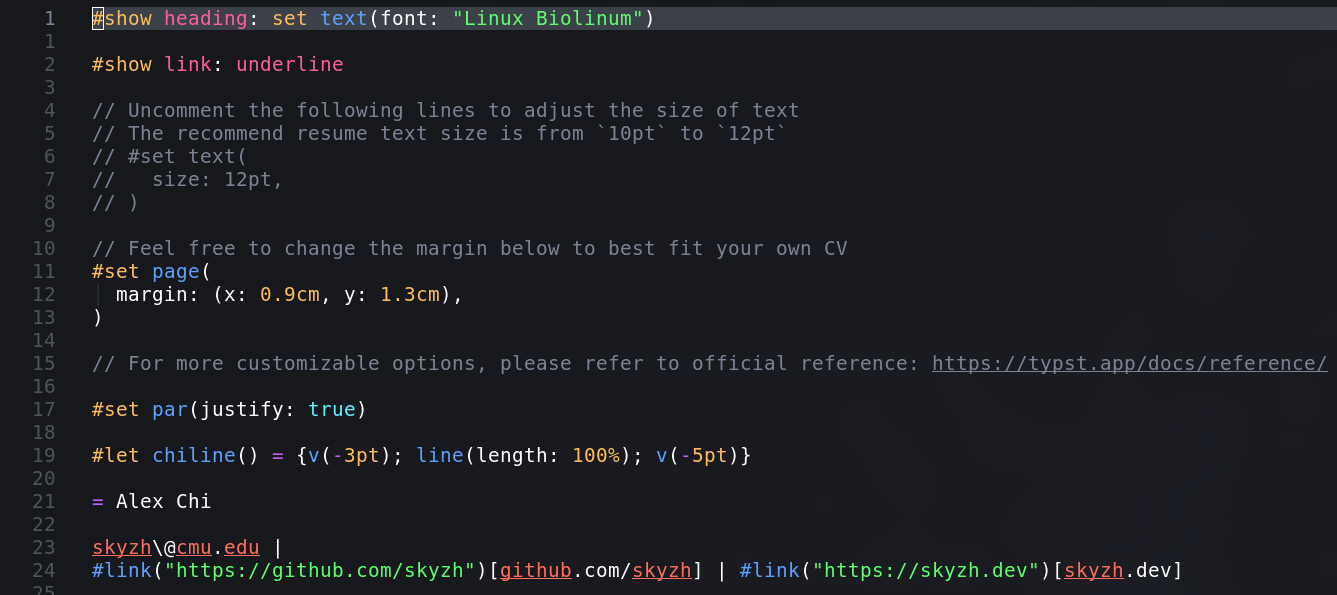Place cursor on the chiline function name

tap(193, 455)
